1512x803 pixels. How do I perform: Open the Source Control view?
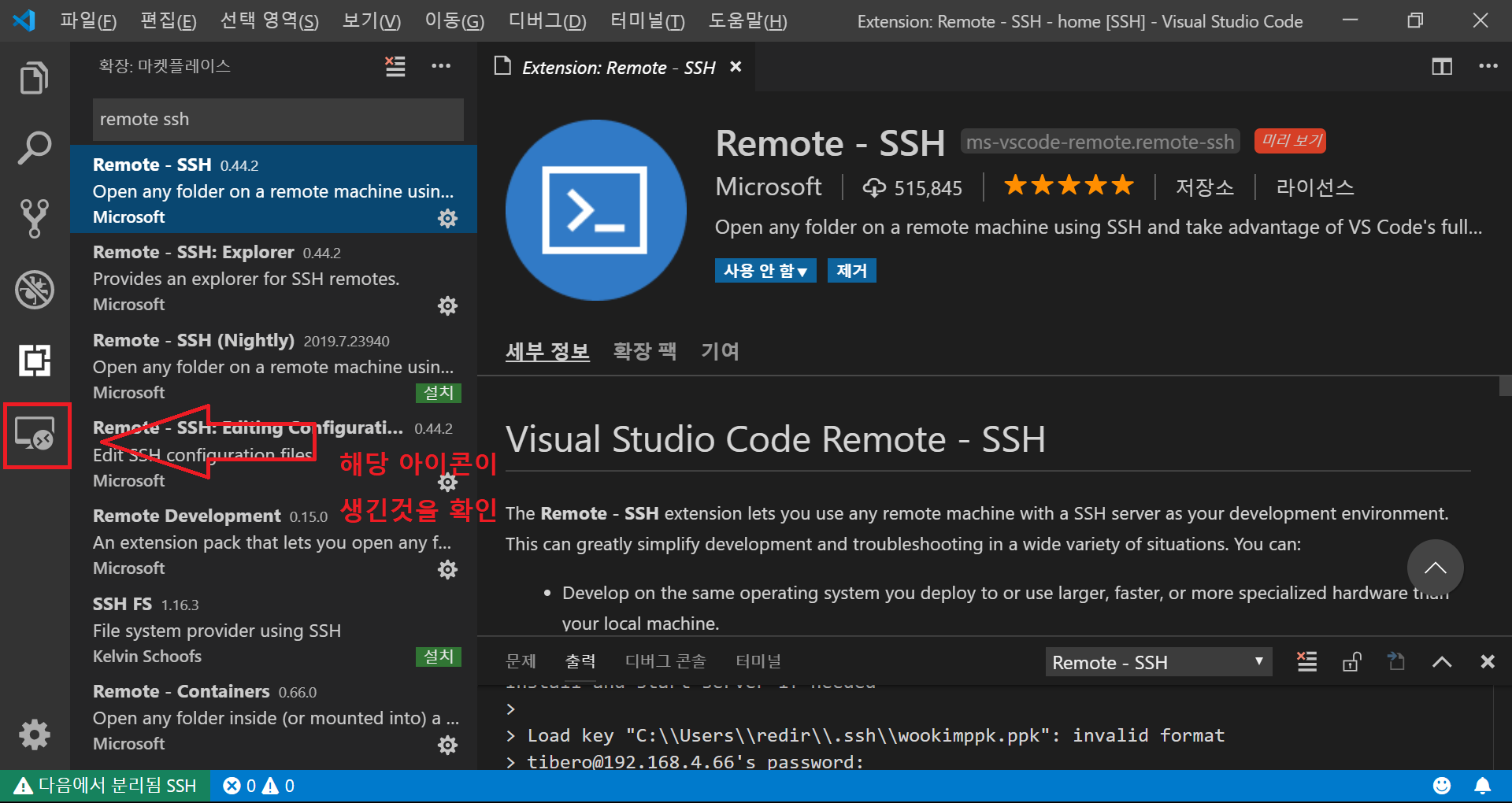(35, 218)
